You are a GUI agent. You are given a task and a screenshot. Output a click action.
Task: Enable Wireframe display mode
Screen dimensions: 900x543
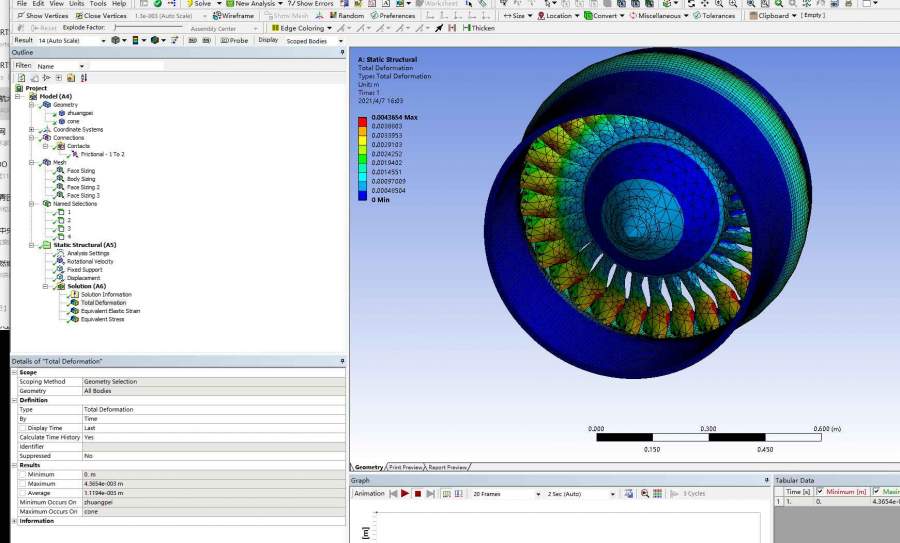click(x=233, y=16)
